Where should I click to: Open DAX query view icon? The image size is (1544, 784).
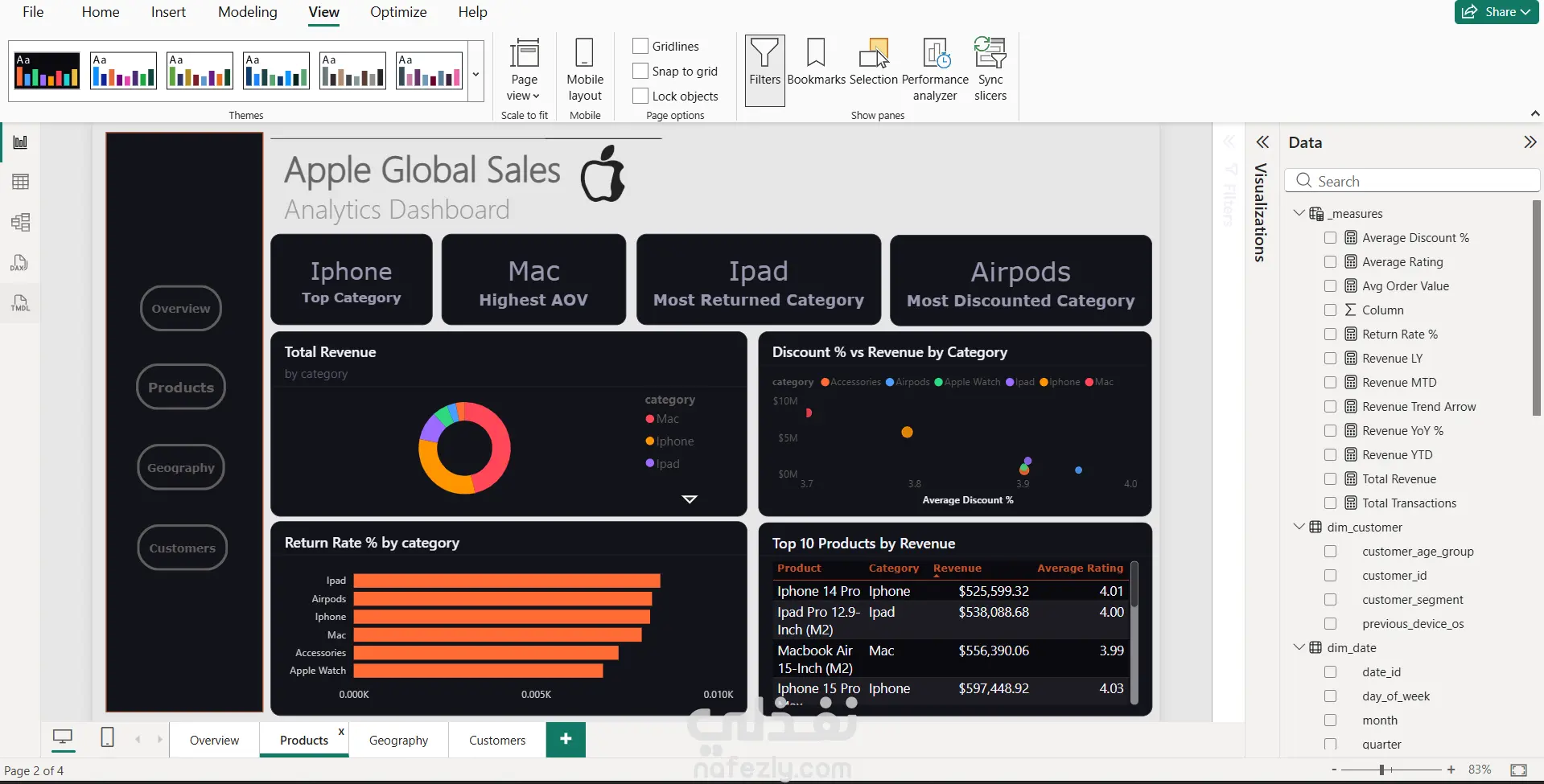pyautogui.click(x=20, y=263)
